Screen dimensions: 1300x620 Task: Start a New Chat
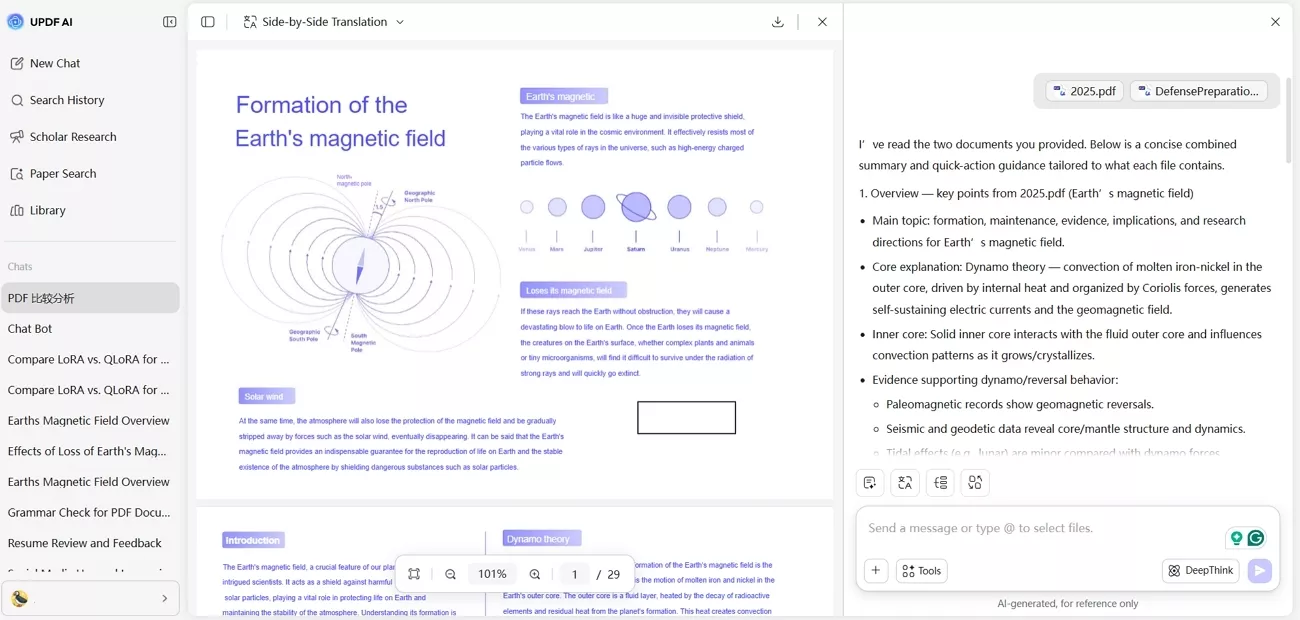tap(54, 63)
